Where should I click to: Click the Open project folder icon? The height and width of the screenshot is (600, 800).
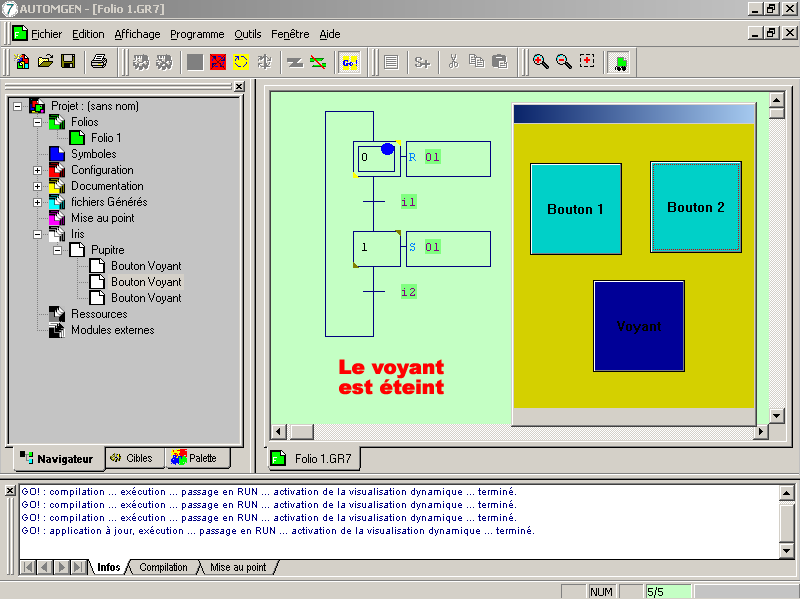coord(45,62)
